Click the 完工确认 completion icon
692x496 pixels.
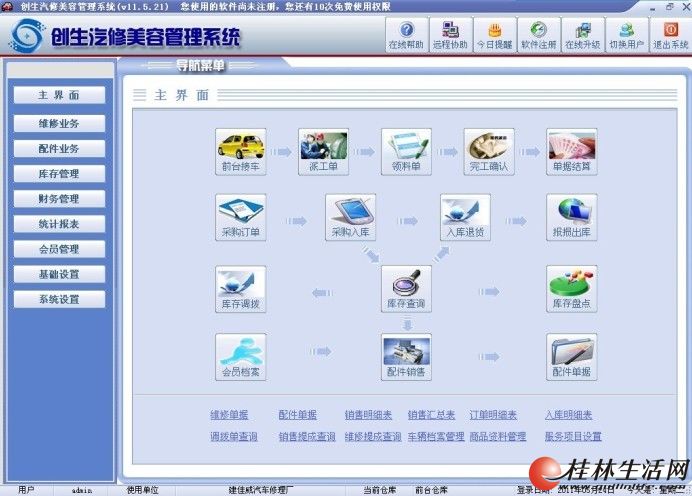[489, 152]
